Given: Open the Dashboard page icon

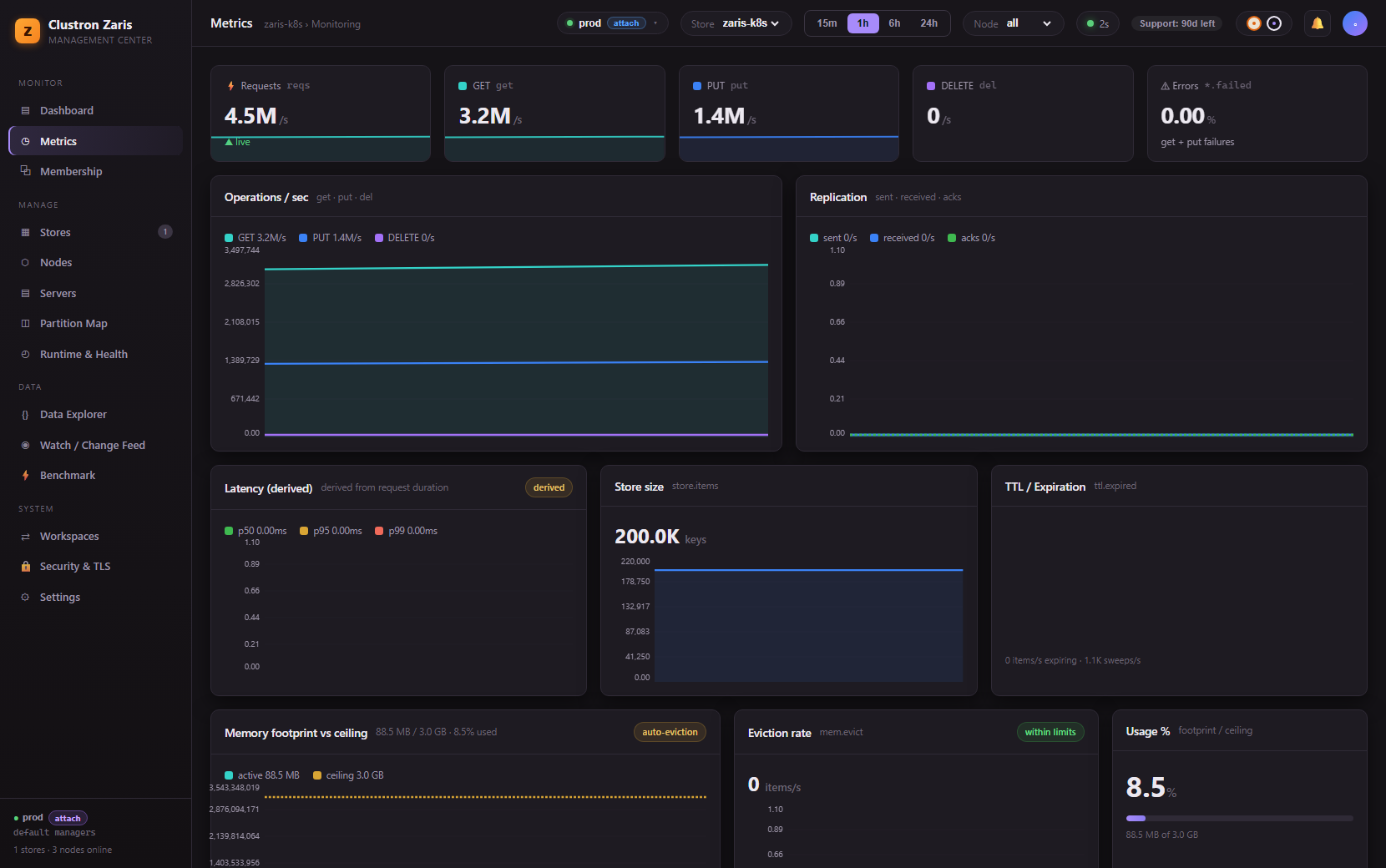Looking at the screenshot, I should click(x=25, y=111).
